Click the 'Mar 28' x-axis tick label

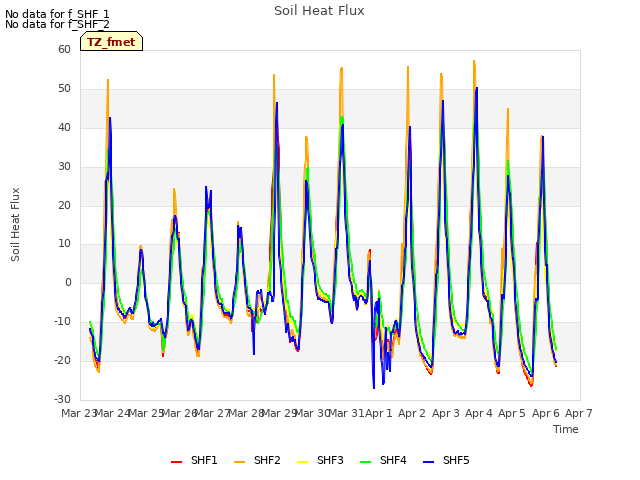click(x=246, y=413)
